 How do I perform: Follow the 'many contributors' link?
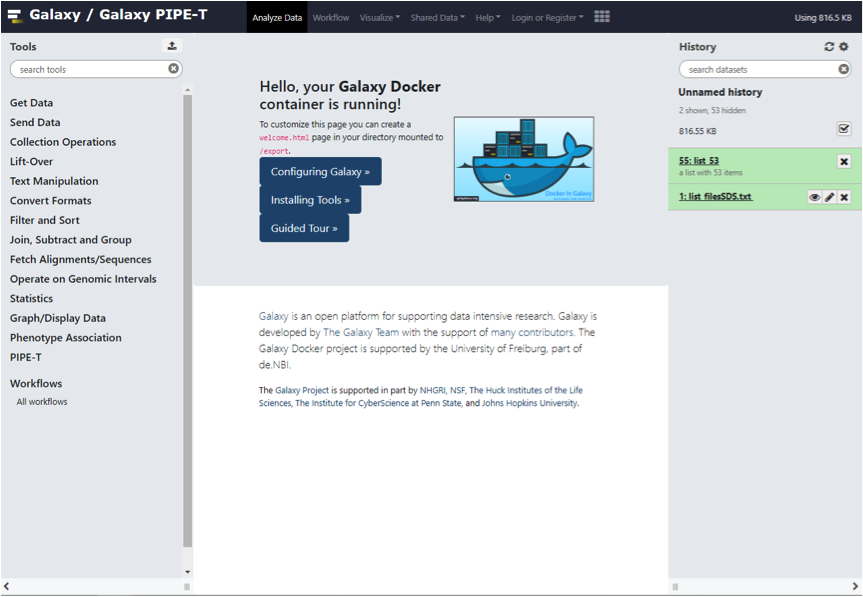532,332
